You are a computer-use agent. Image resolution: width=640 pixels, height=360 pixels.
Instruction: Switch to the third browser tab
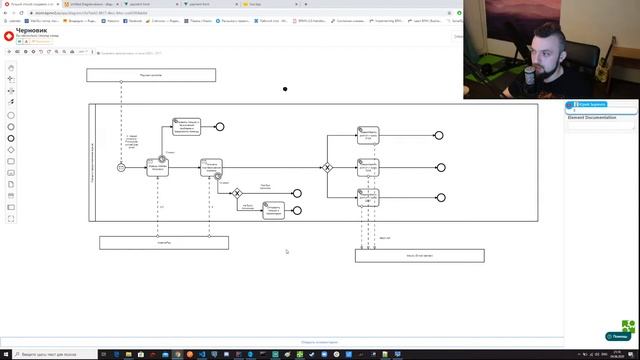pyautogui.click(x=151, y=4)
